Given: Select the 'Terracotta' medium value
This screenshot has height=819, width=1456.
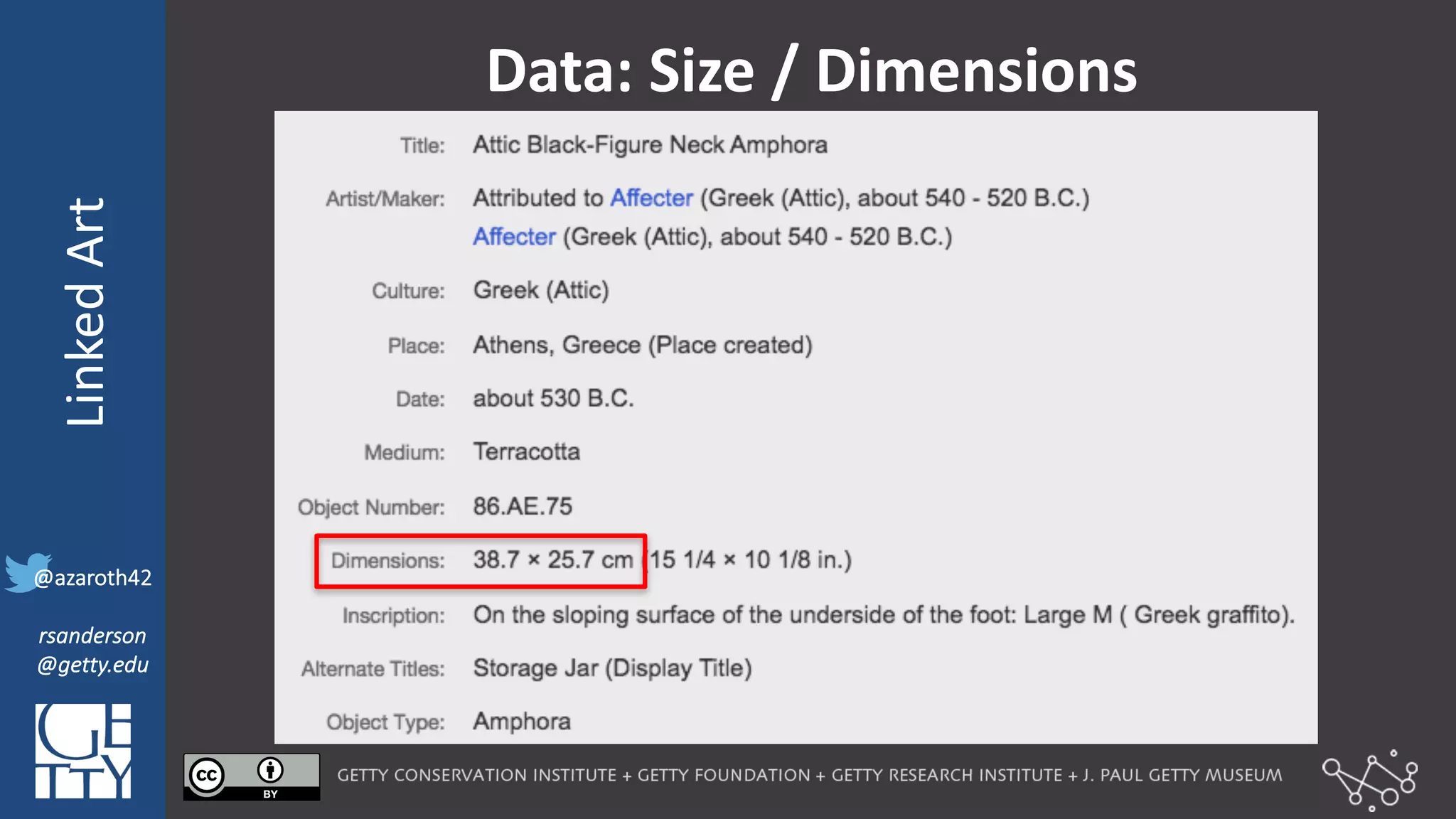Looking at the screenshot, I should (527, 451).
